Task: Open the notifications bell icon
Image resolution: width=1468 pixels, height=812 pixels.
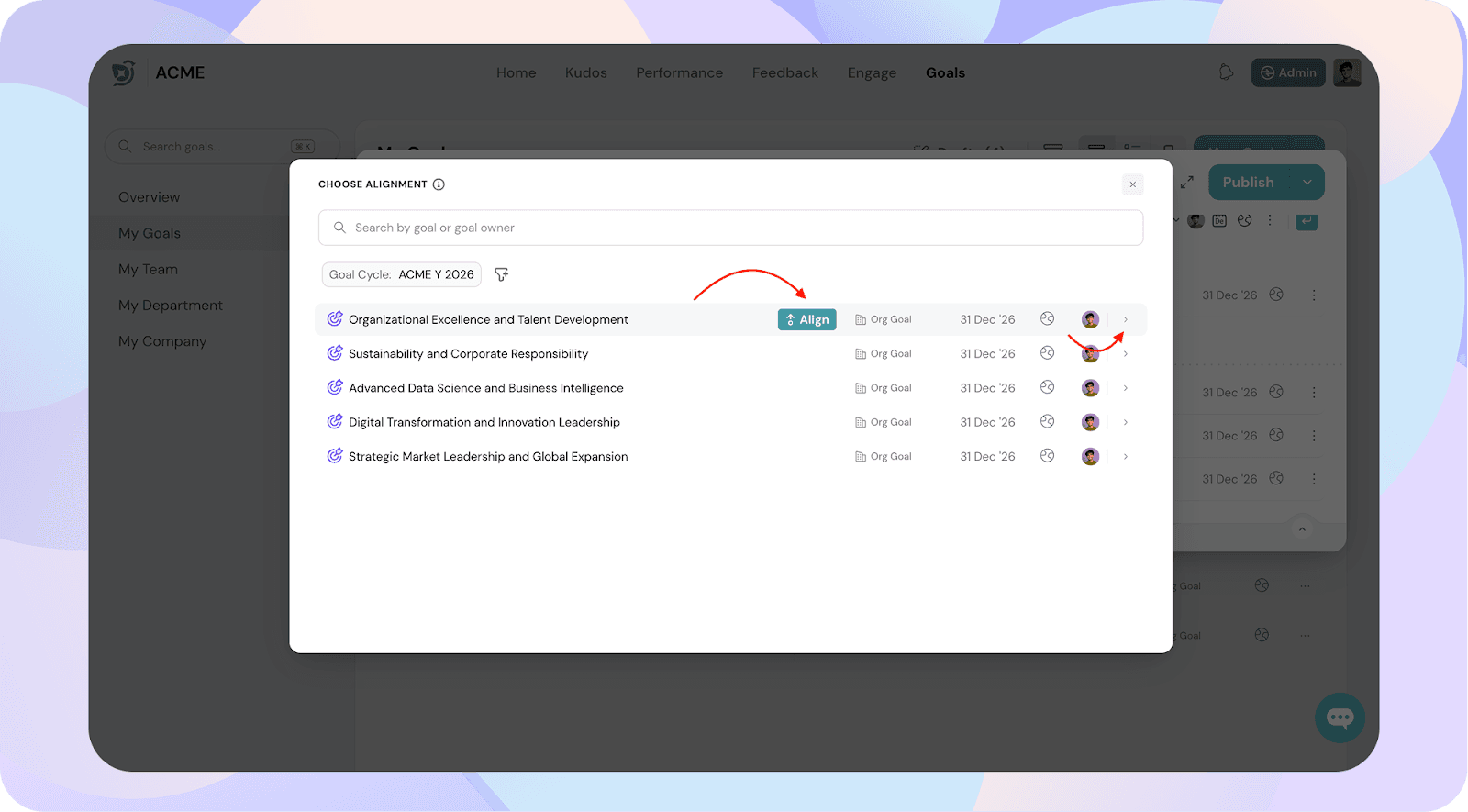Action: tap(1226, 72)
